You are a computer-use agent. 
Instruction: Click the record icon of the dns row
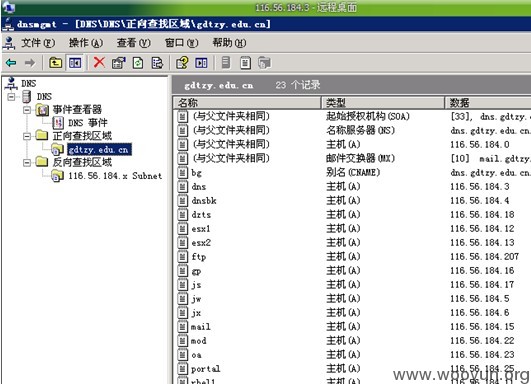tap(183, 187)
